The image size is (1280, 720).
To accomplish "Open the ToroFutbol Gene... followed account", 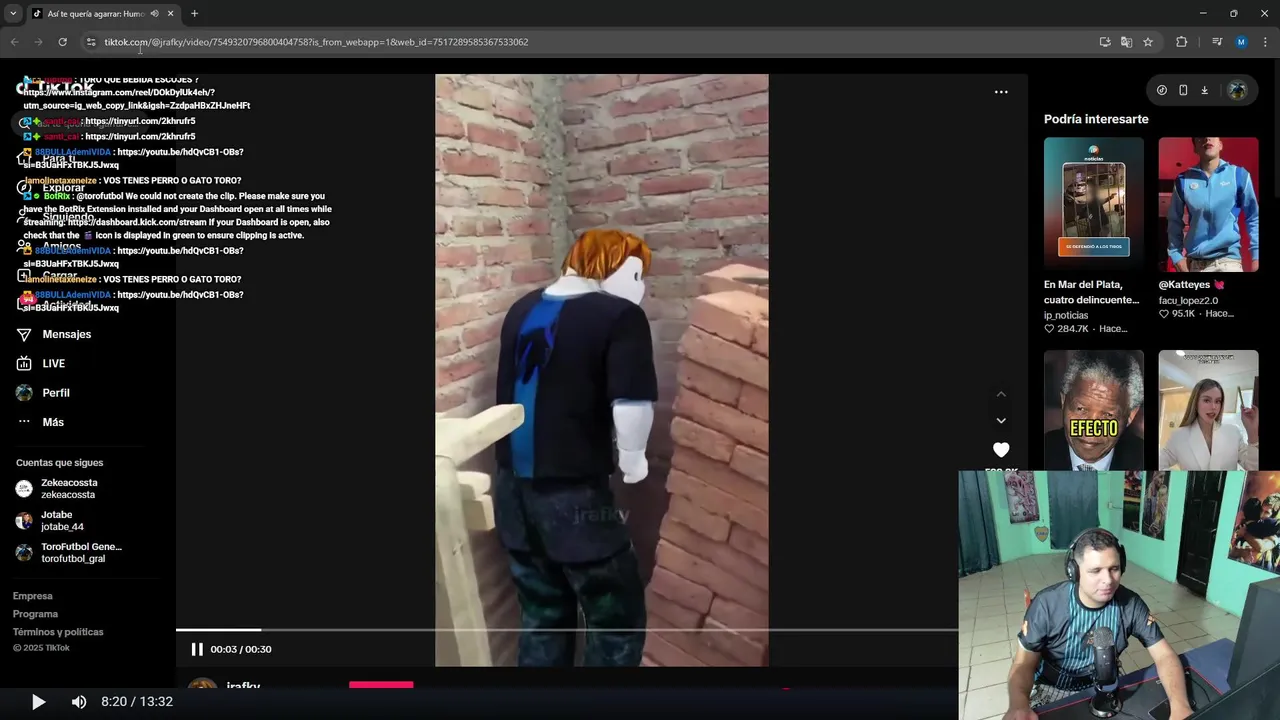I will (81, 553).
